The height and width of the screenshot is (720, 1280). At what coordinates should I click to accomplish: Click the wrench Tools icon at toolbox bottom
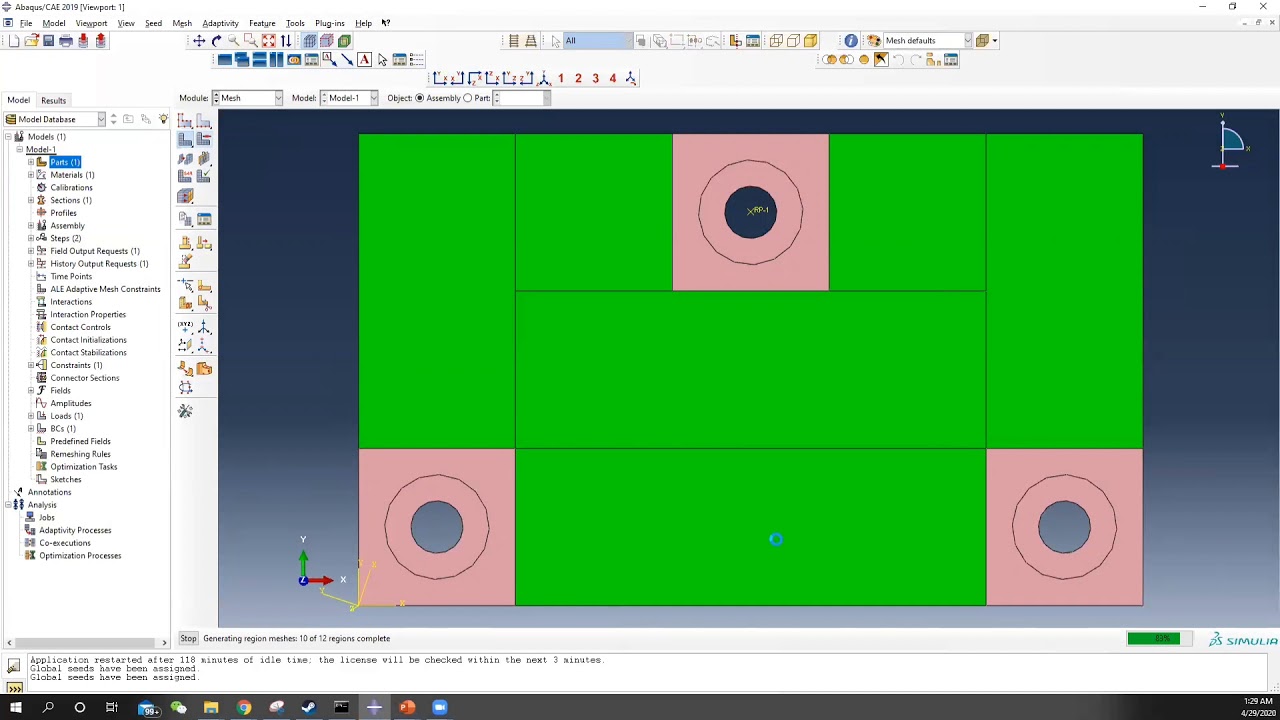[186, 411]
